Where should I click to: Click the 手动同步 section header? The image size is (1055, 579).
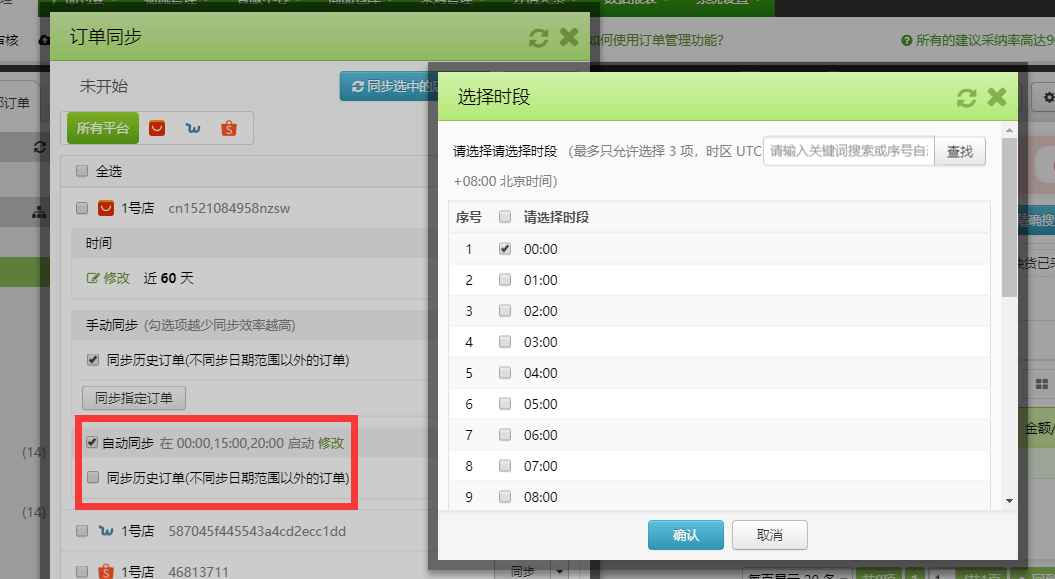click(x=112, y=325)
